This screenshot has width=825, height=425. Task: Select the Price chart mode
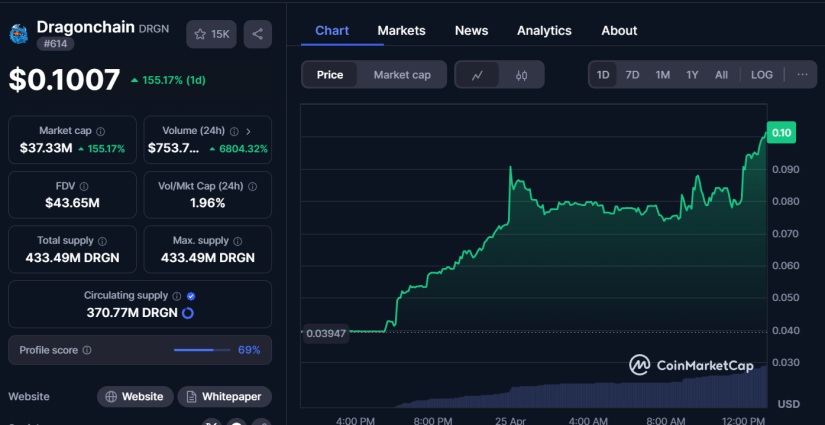pyautogui.click(x=330, y=75)
